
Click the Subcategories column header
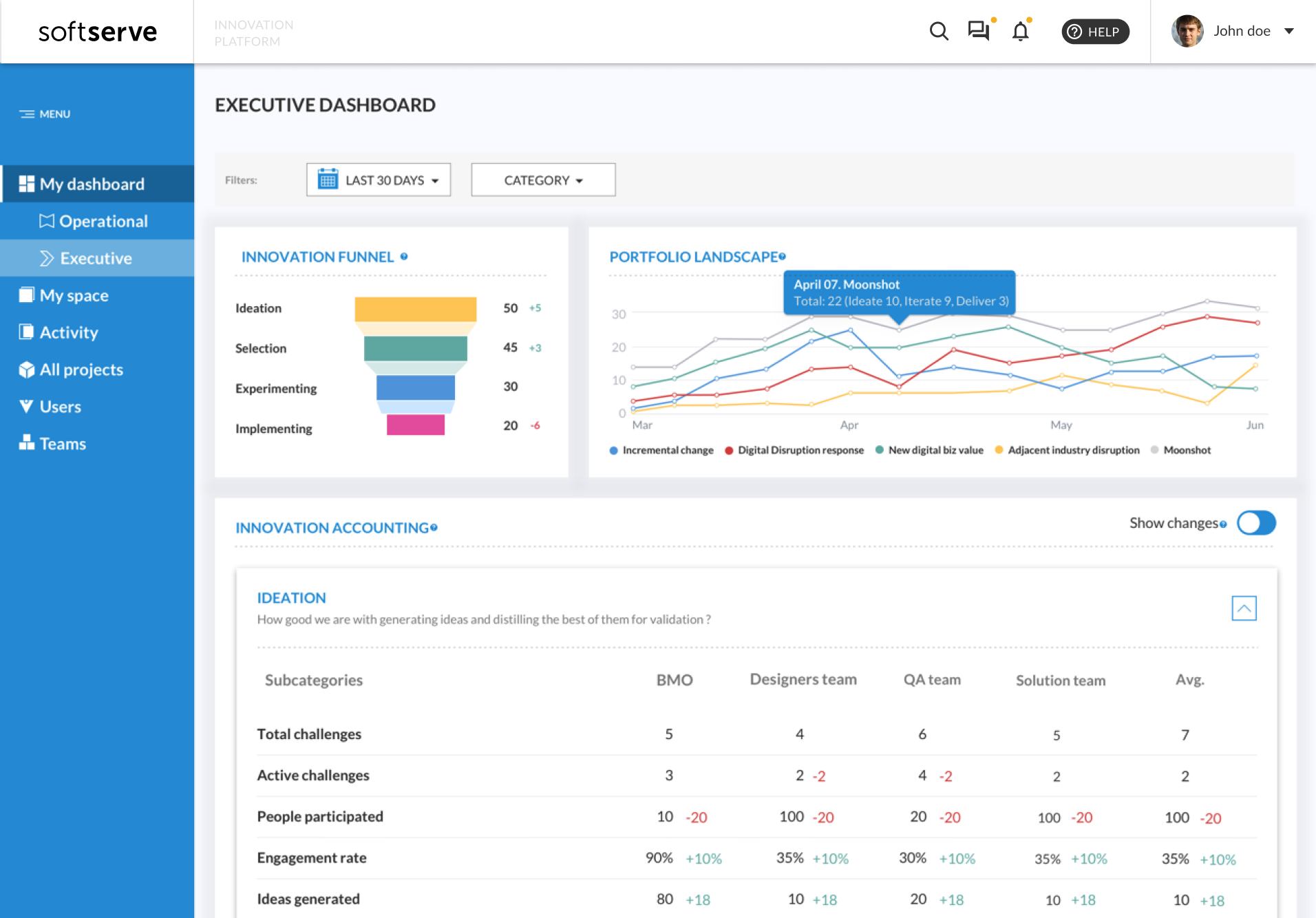tap(314, 680)
